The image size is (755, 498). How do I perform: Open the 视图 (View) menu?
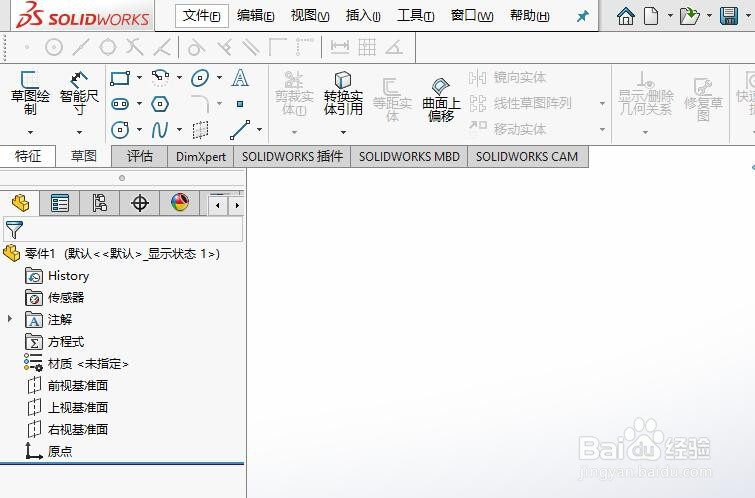click(310, 16)
